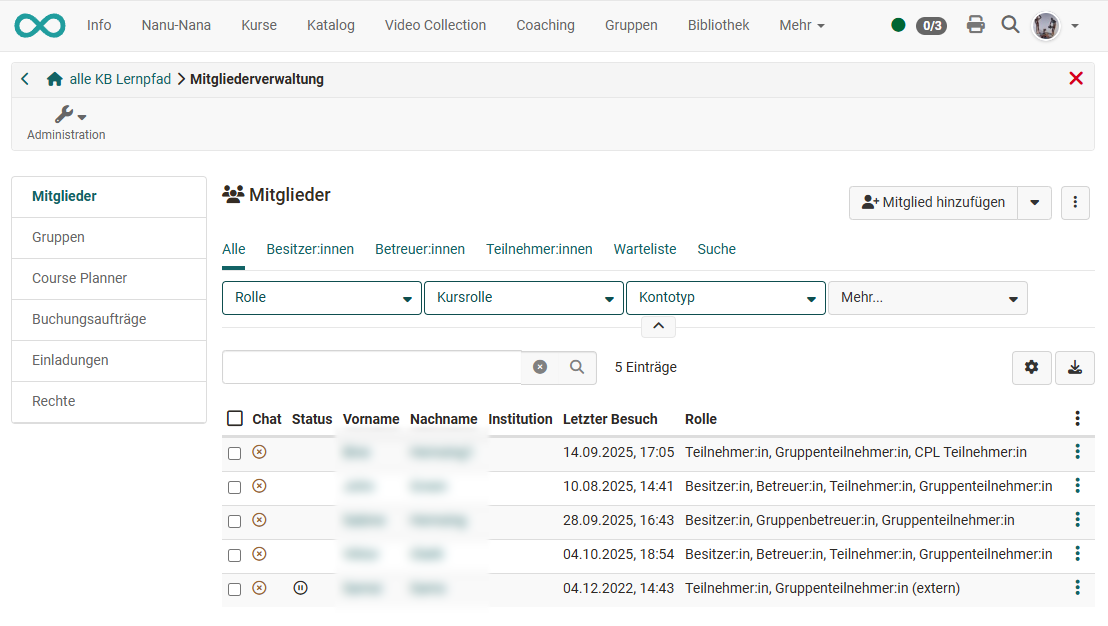Toggle the select-all checkbox in the table header
Viewport: 1108px width, 626px height.
click(235, 419)
